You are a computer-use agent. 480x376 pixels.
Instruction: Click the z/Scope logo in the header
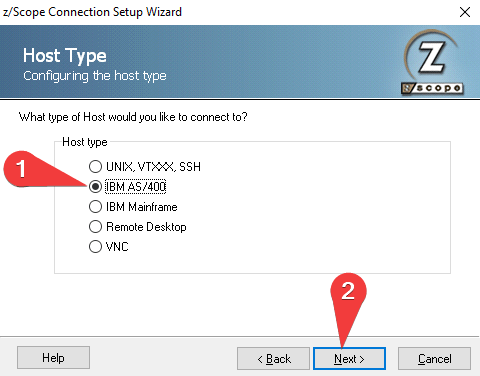433,62
